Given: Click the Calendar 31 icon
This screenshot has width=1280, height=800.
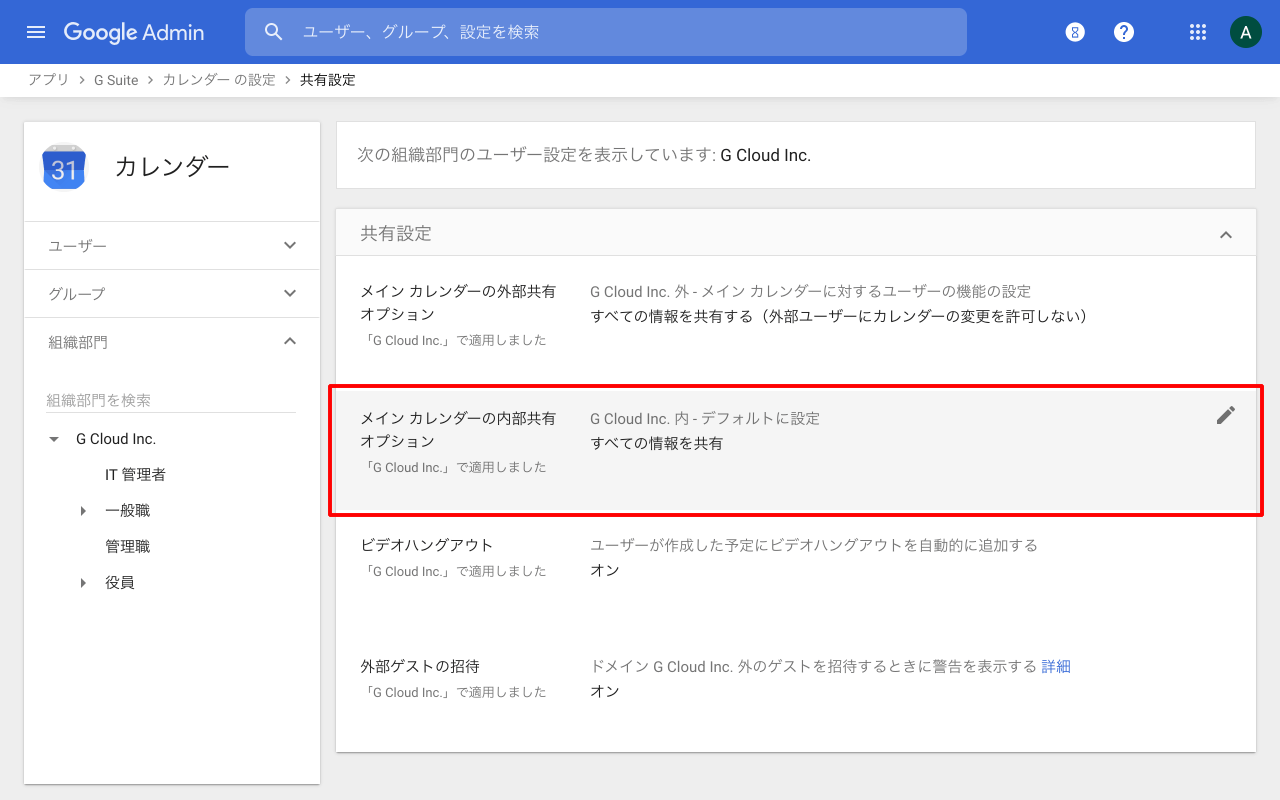Looking at the screenshot, I should click(x=64, y=167).
